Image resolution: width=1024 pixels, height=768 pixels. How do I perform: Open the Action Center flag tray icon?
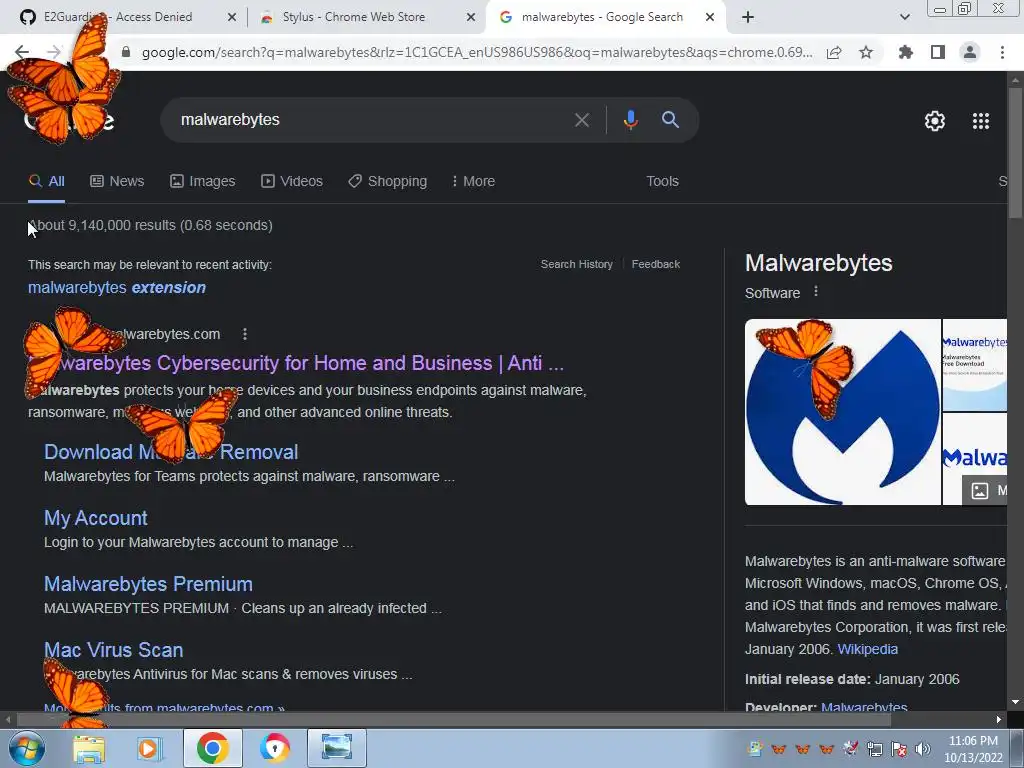pyautogui.click(x=899, y=749)
